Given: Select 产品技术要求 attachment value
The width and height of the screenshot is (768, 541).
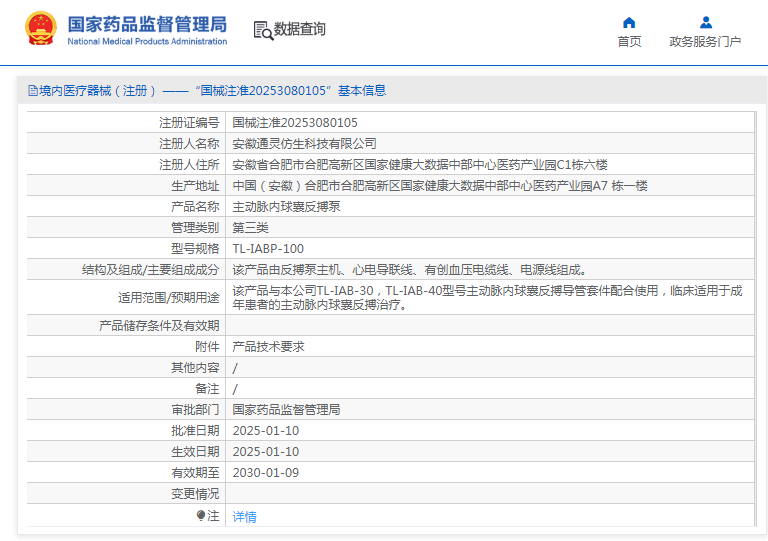Looking at the screenshot, I should (x=268, y=347).
